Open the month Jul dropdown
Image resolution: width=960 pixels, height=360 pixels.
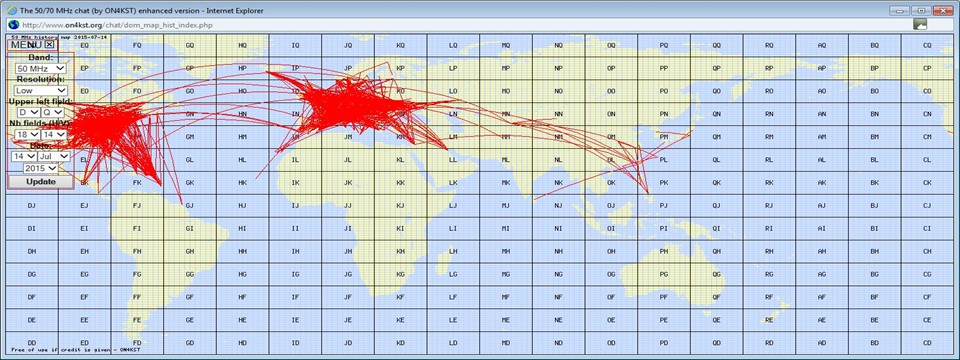[x=54, y=156]
